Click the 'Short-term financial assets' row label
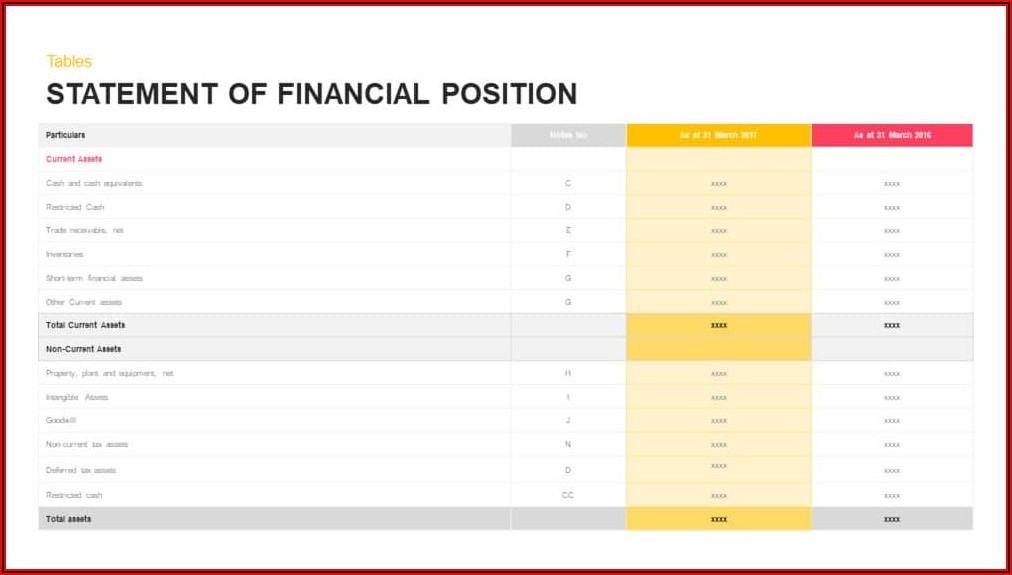 click(x=95, y=278)
